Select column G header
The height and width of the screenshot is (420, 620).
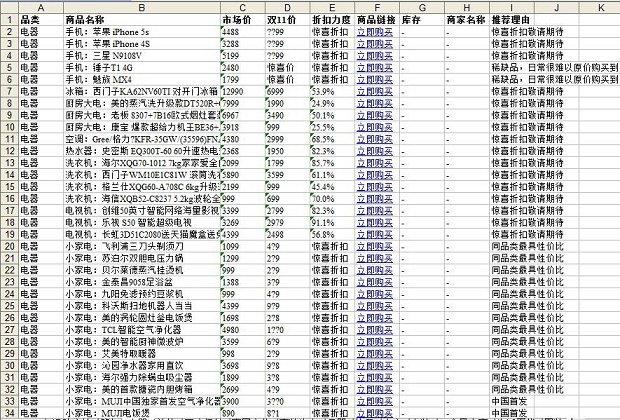pyautogui.click(x=422, y=8)
